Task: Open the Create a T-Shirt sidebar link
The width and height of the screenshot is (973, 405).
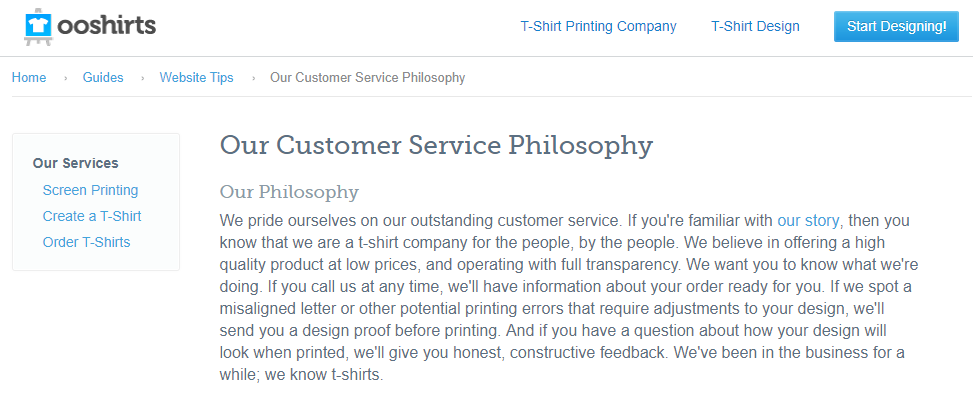Action: tap(92, 216)
